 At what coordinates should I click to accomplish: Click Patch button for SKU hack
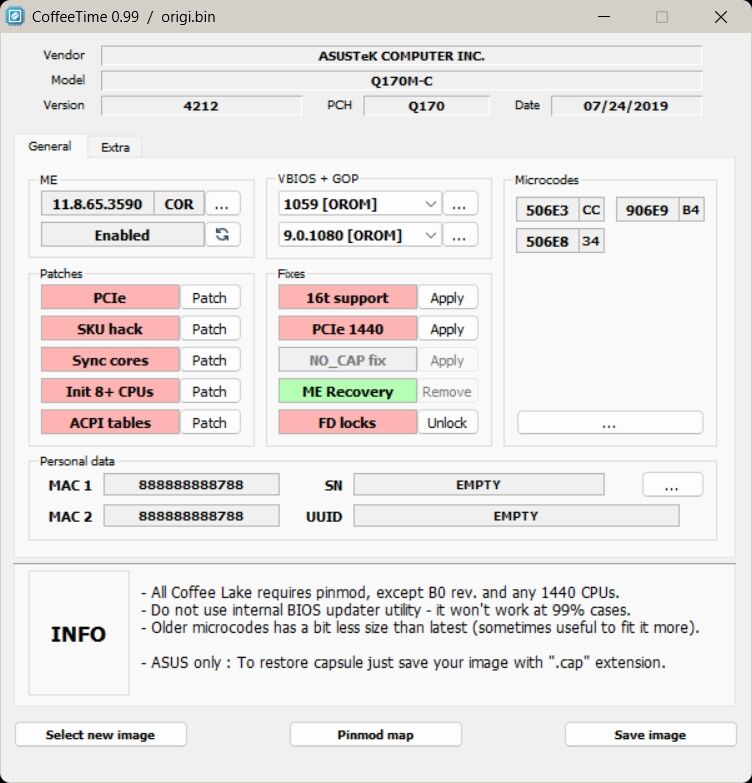[x=210, y=329]
